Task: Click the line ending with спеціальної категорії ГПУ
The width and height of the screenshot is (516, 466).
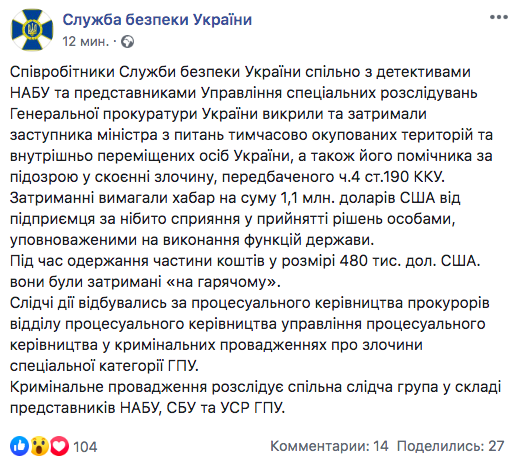Action: coord(104,366)
